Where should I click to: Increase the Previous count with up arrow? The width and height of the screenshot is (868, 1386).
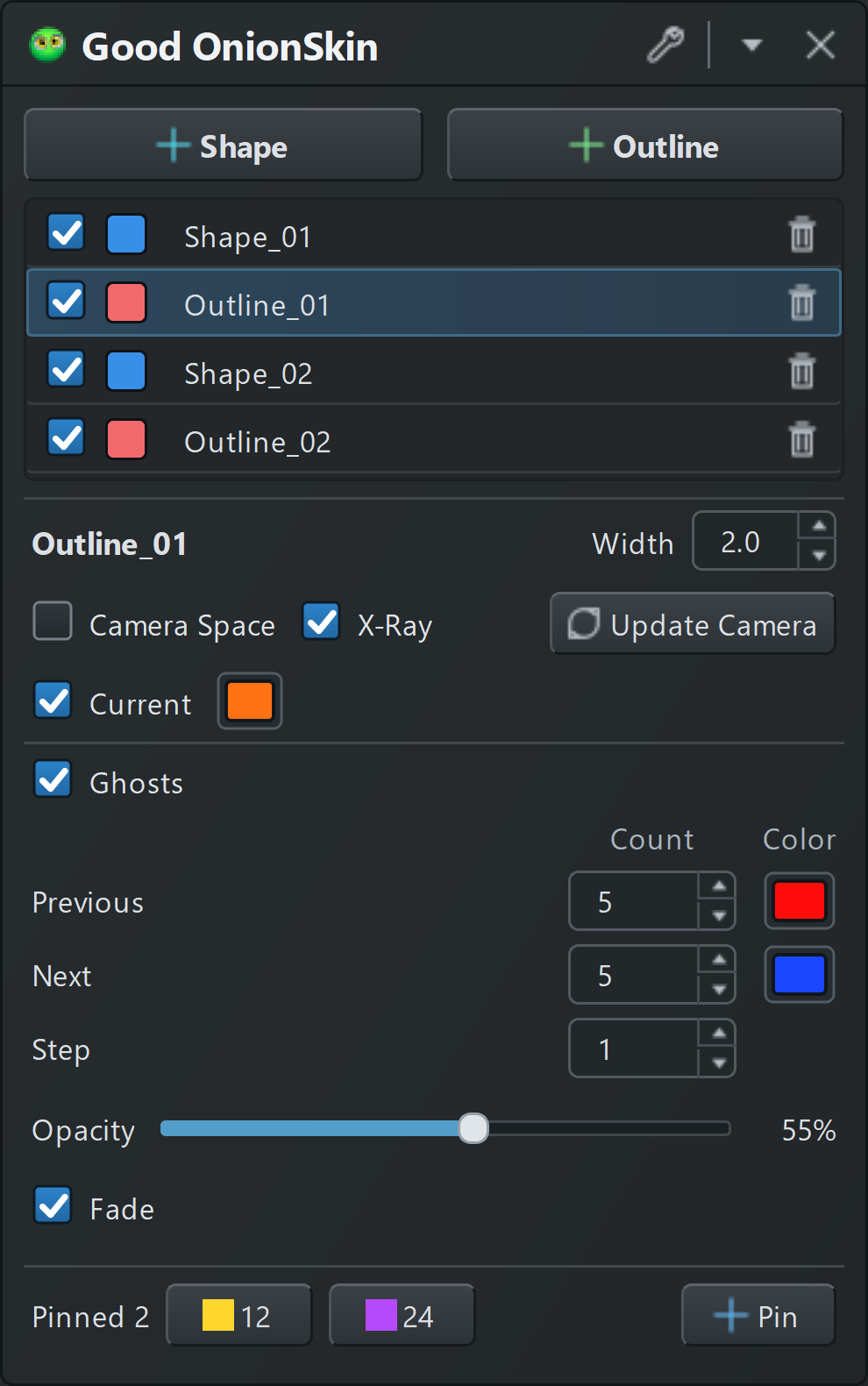coord(718,886)
